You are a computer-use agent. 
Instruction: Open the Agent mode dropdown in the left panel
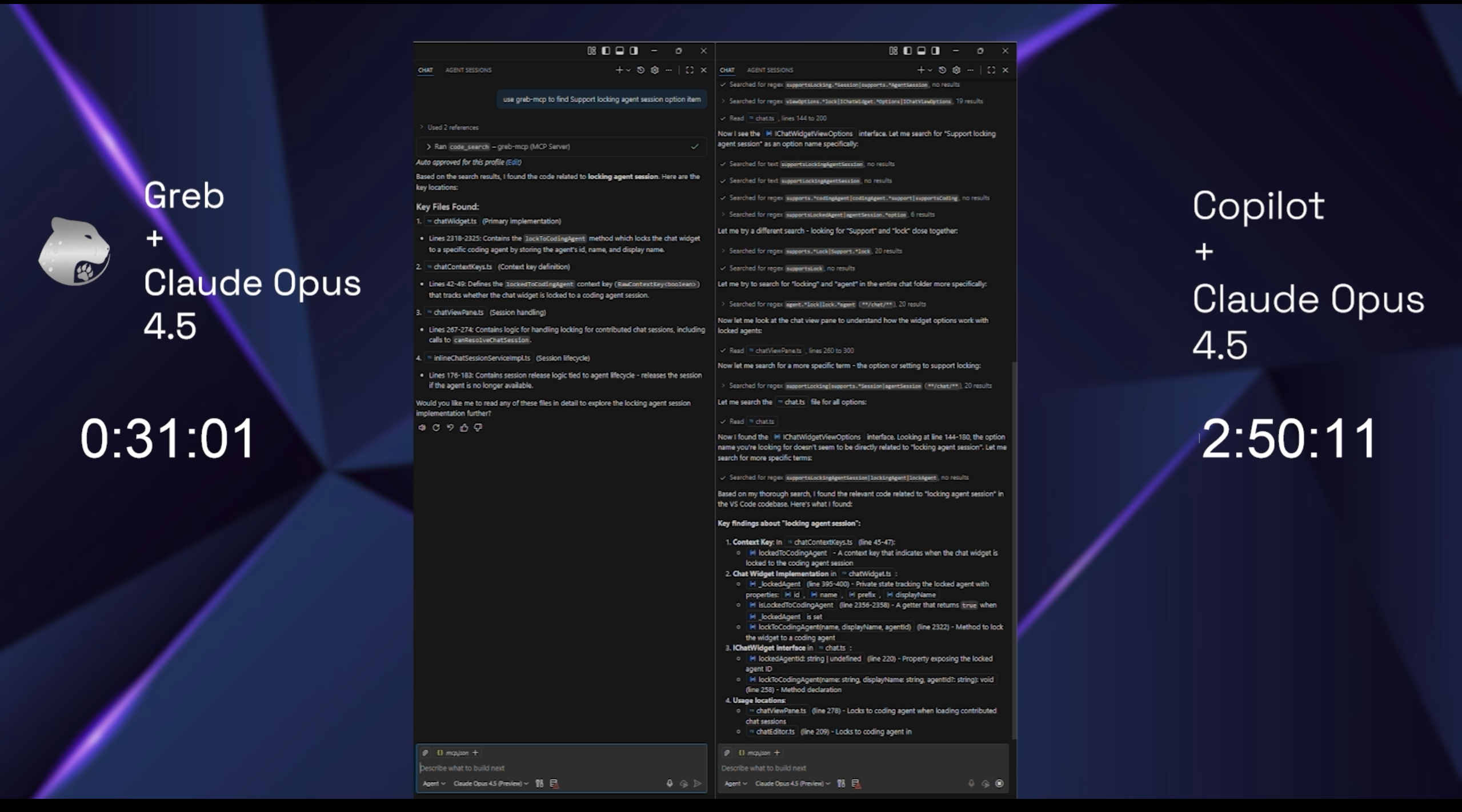click(x=434, y=783)
